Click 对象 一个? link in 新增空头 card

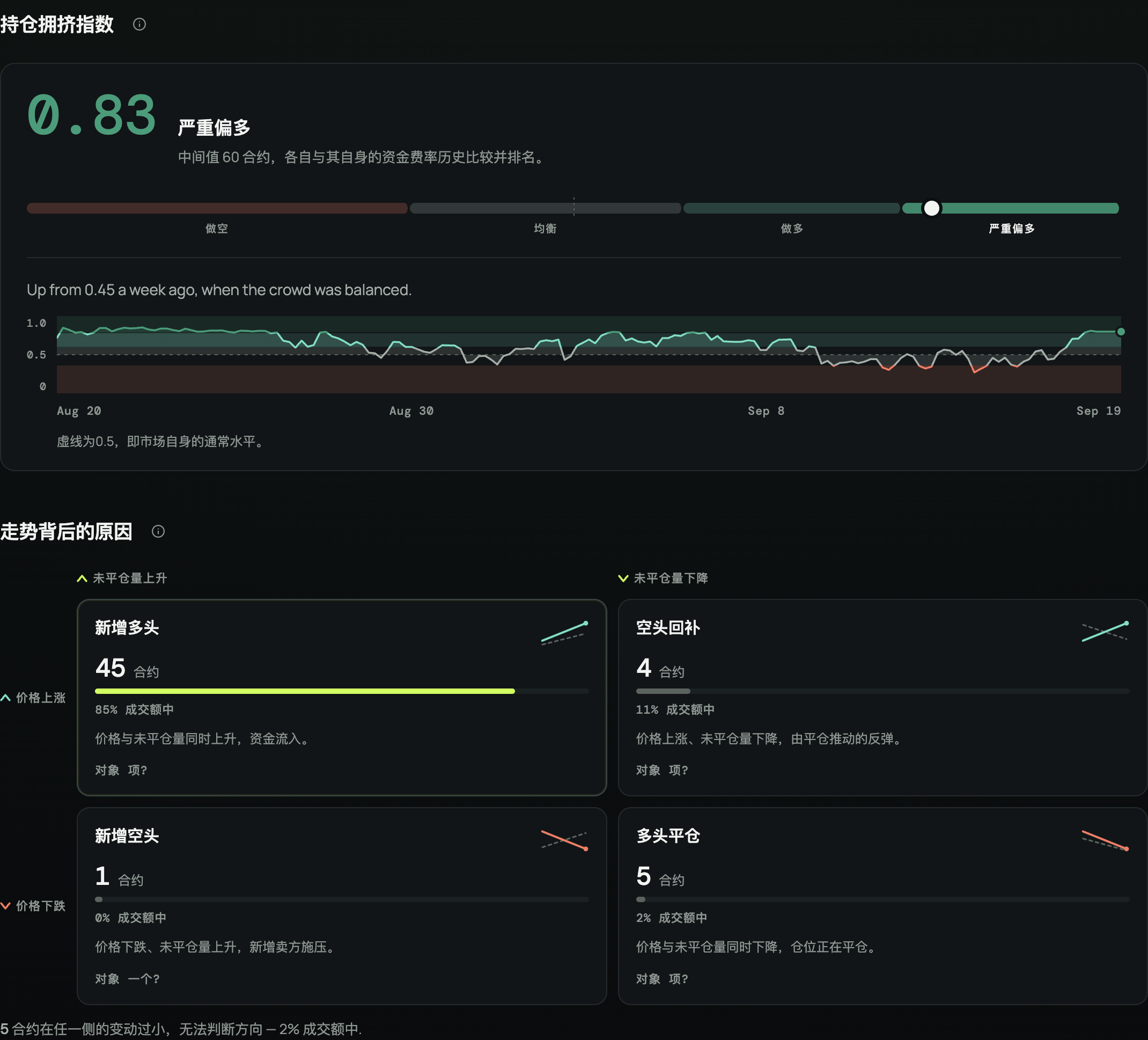[128, 979]
